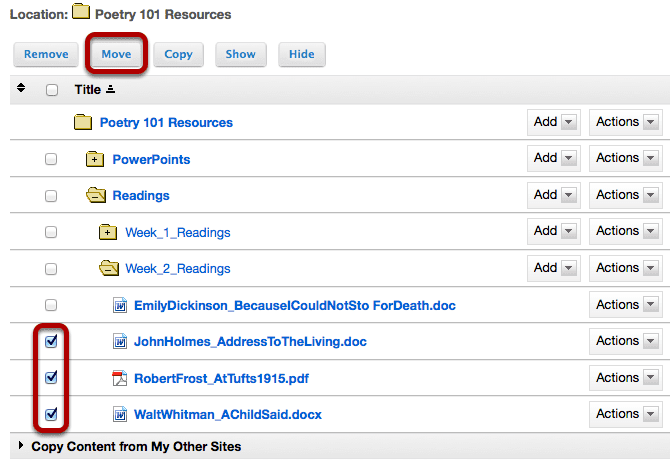Toggle the select-all checkbox beside Title
The image size is (670, 461).
(x=52, y=90)
